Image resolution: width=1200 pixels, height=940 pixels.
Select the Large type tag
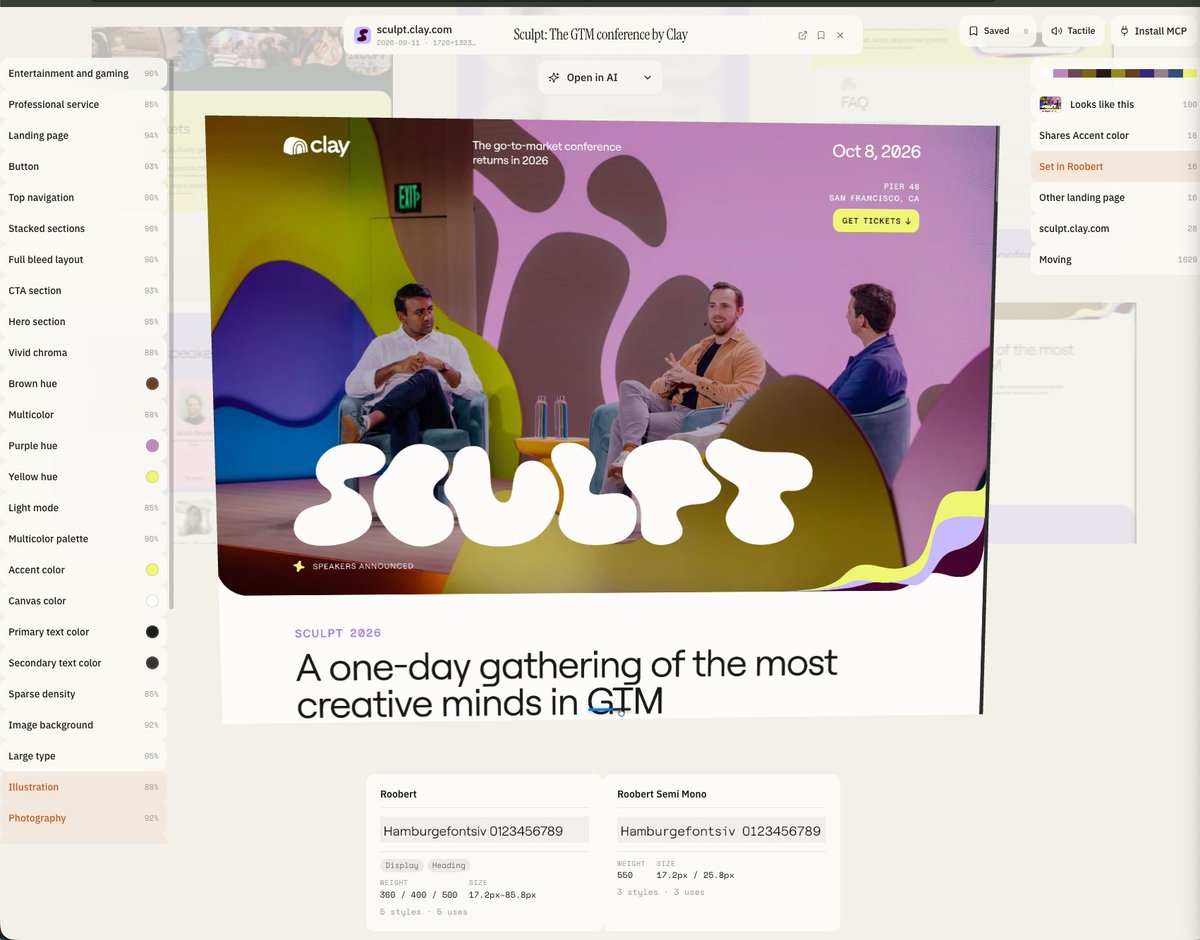coord(83,756)
